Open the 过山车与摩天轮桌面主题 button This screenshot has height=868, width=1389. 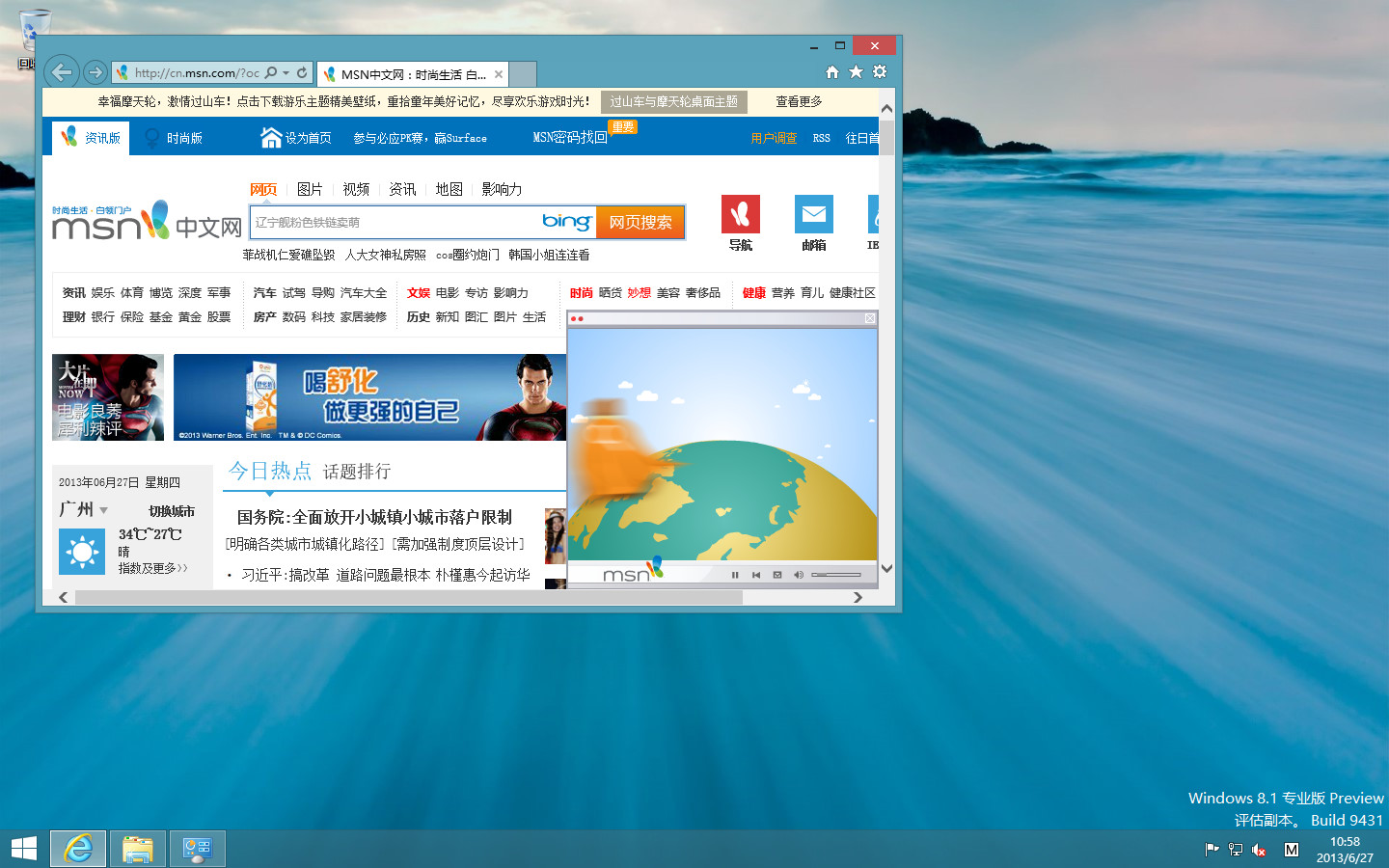coord(673,101)
